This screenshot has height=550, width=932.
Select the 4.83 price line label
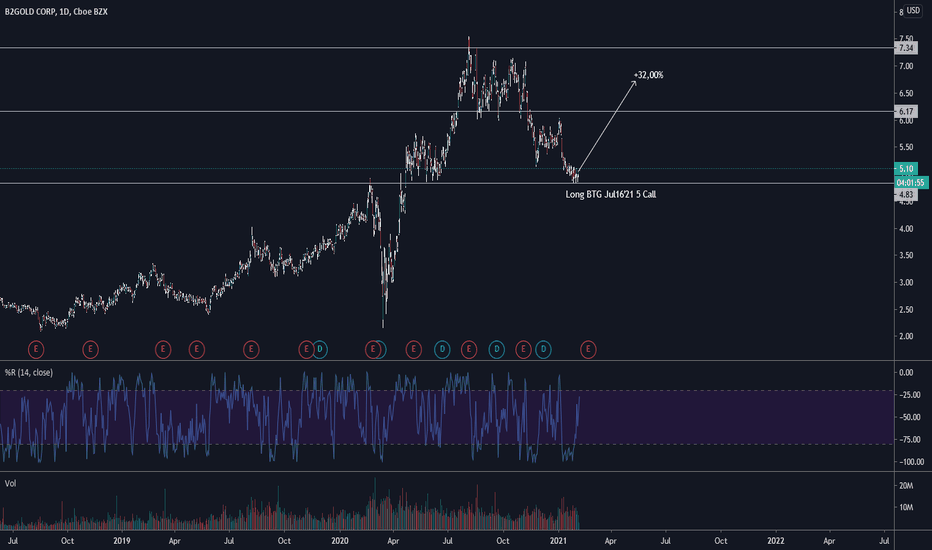coord(906,194)
